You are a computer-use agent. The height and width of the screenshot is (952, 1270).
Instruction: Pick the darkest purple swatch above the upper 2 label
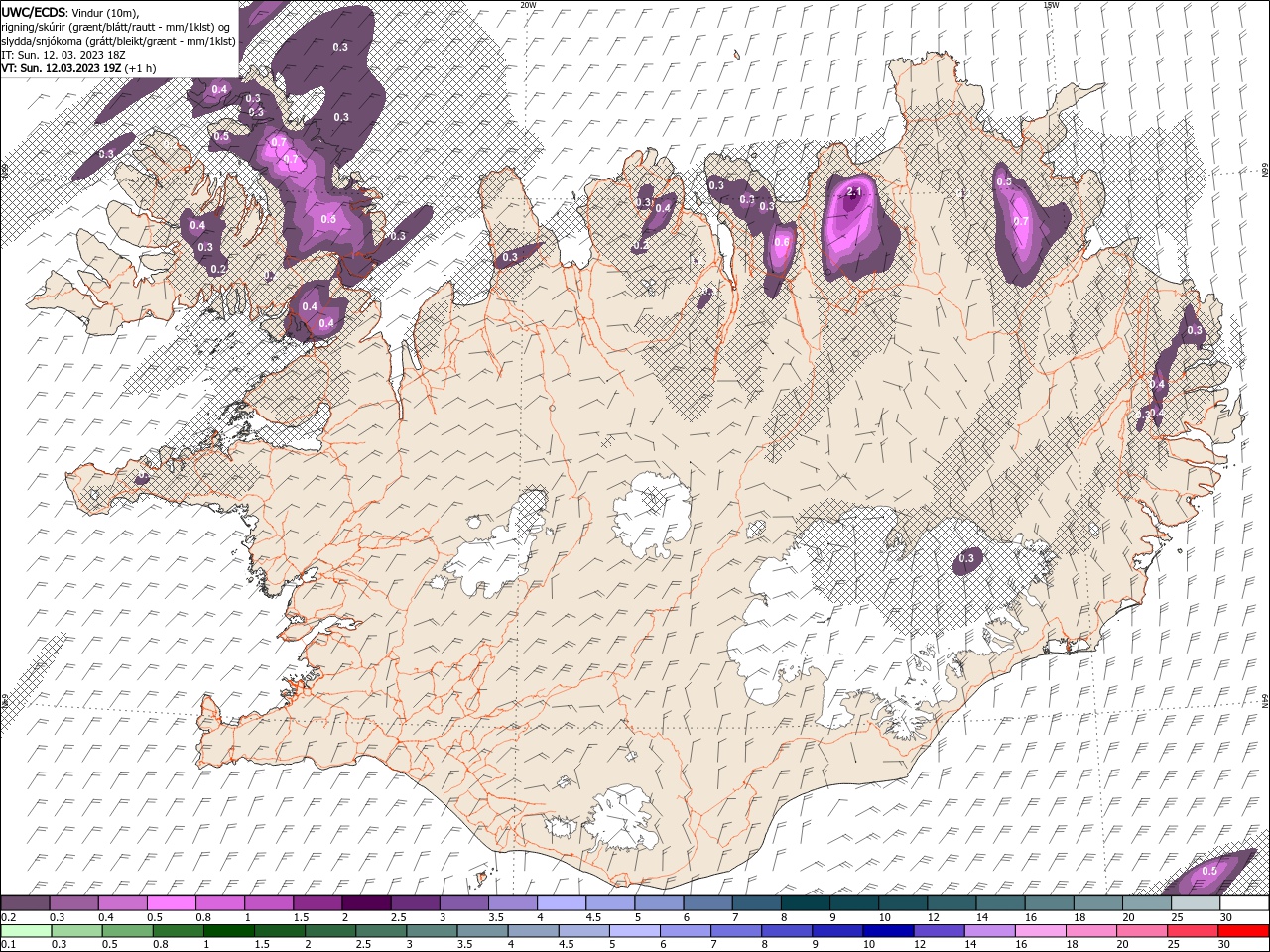tap(365, 903)
